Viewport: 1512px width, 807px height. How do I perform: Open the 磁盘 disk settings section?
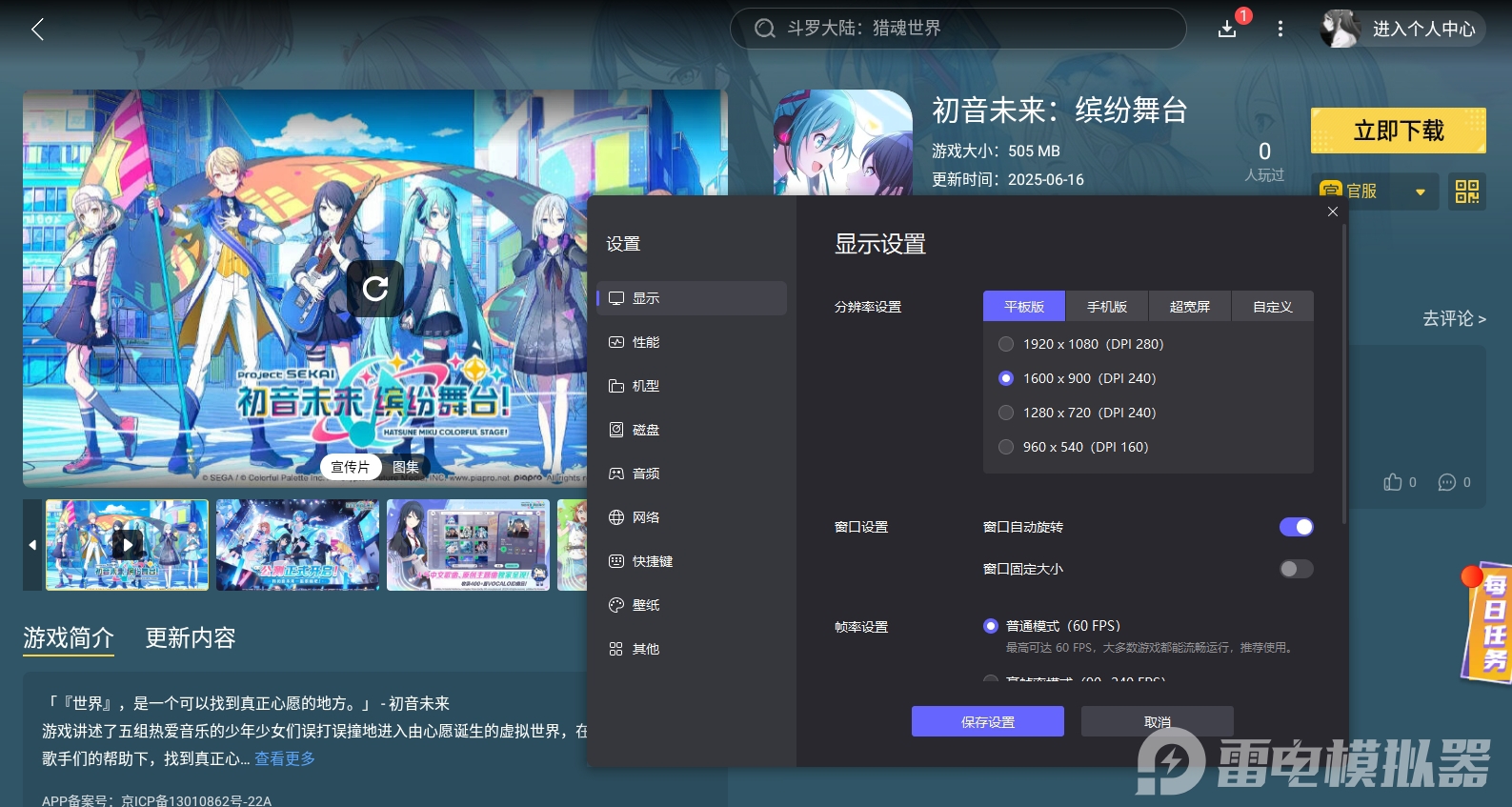point(692,430)
